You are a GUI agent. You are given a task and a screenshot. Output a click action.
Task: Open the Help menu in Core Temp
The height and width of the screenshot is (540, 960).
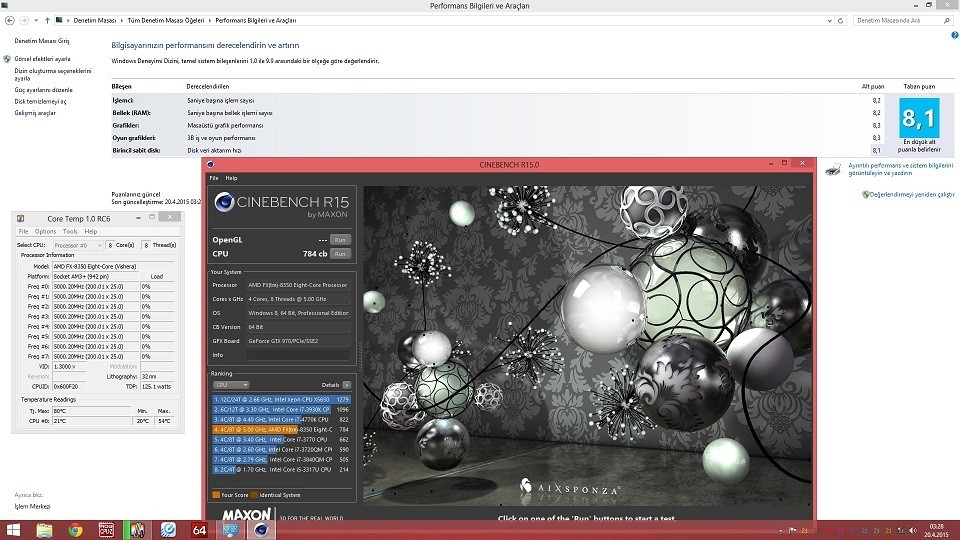point(91,231)
